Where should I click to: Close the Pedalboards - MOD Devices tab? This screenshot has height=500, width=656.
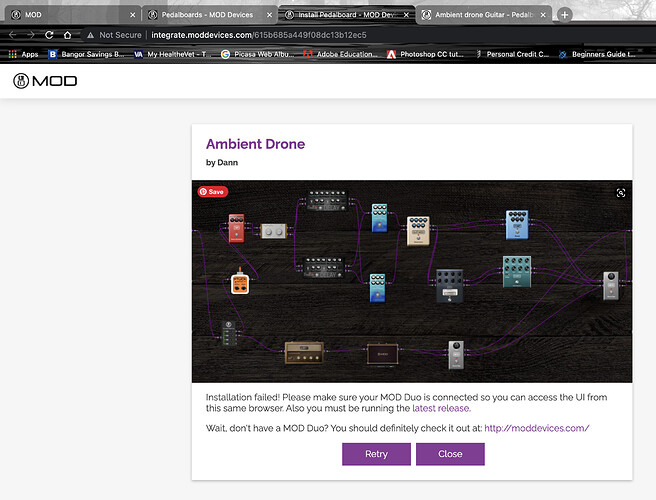pos(269,15)
